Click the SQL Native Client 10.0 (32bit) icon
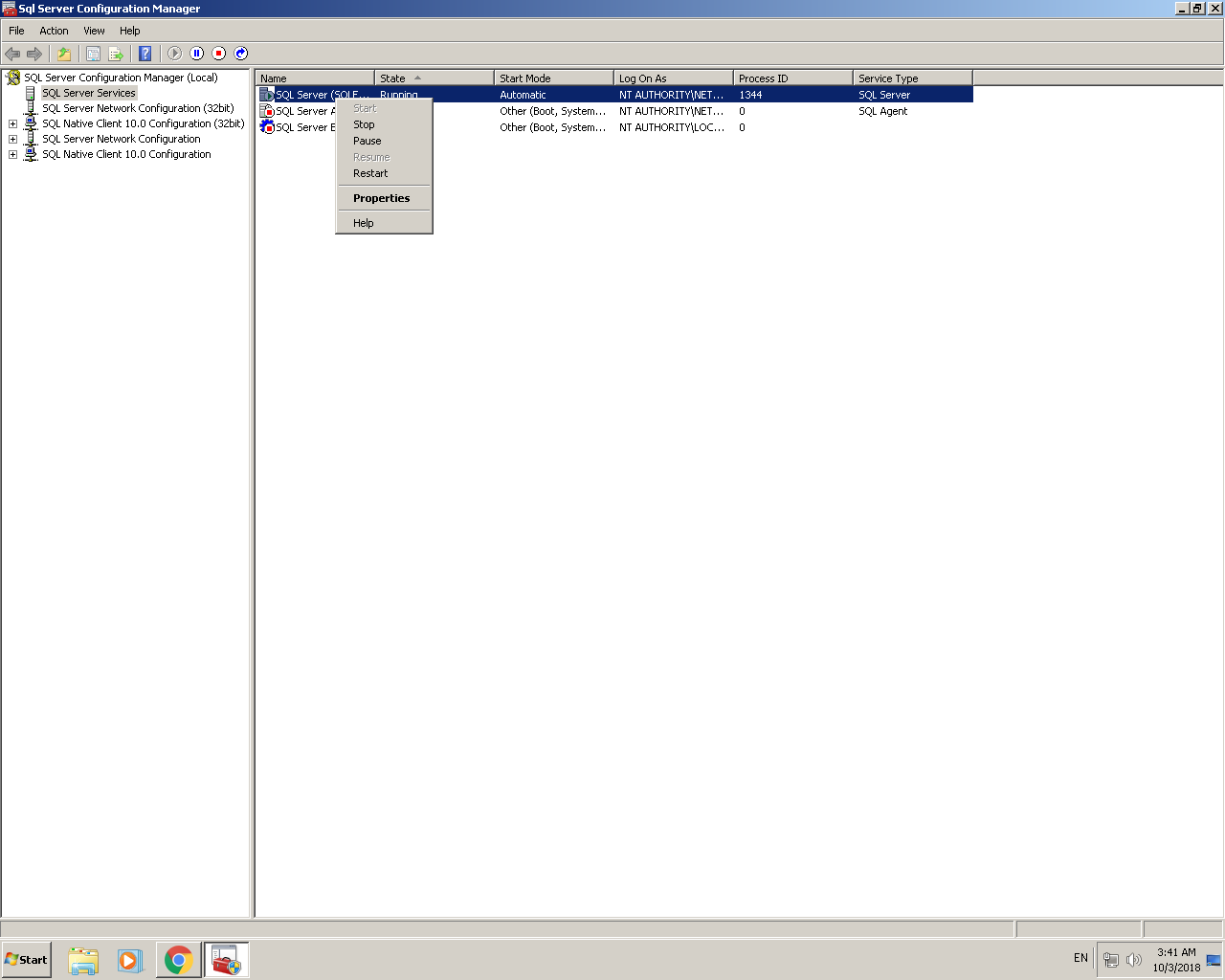The height and width of the screenshot is (980, 1225). pos(31,123)
